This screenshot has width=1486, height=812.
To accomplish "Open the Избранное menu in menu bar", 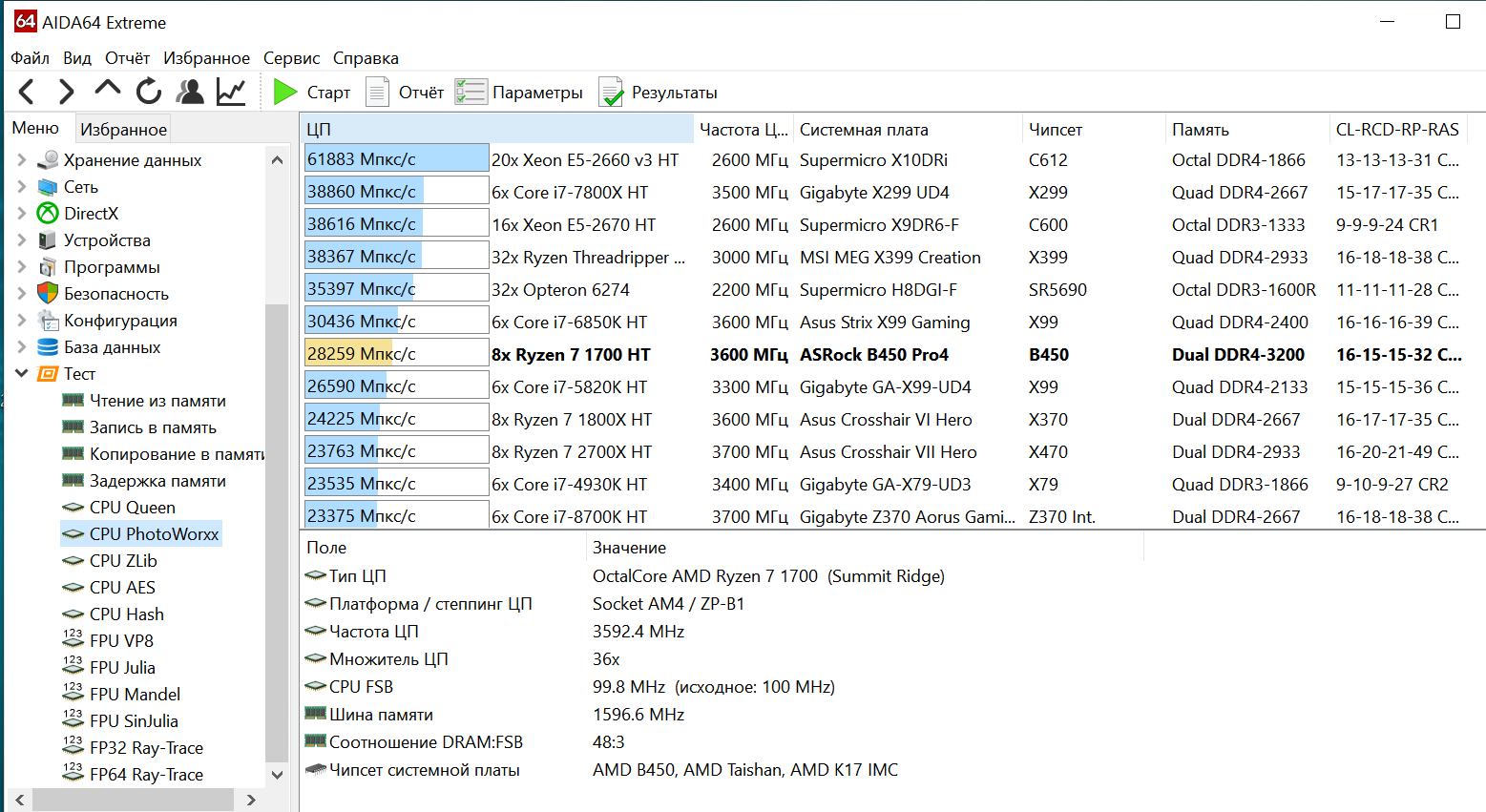I will coord(206,58).
